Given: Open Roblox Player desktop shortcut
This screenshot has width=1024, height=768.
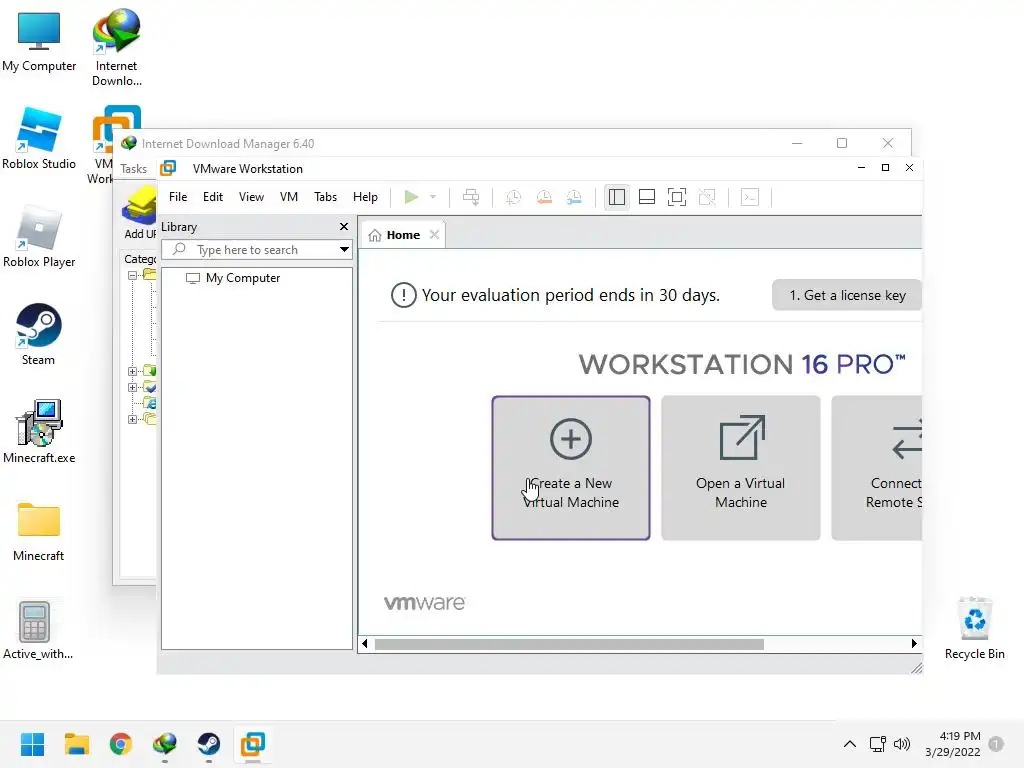Looking at the screenshot, I should 39,236.
